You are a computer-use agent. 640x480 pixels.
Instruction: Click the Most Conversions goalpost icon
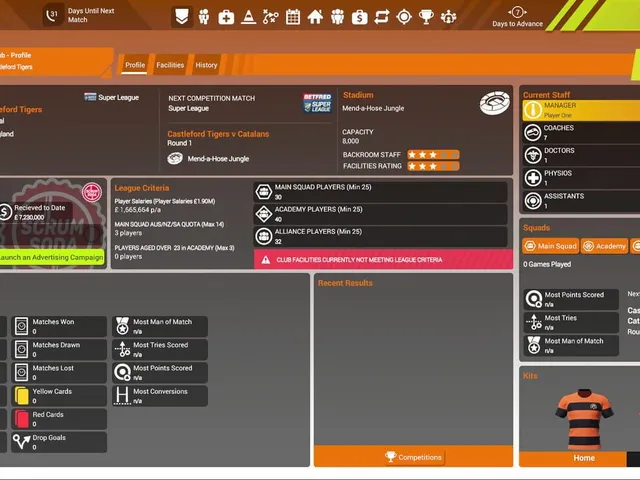122,396
